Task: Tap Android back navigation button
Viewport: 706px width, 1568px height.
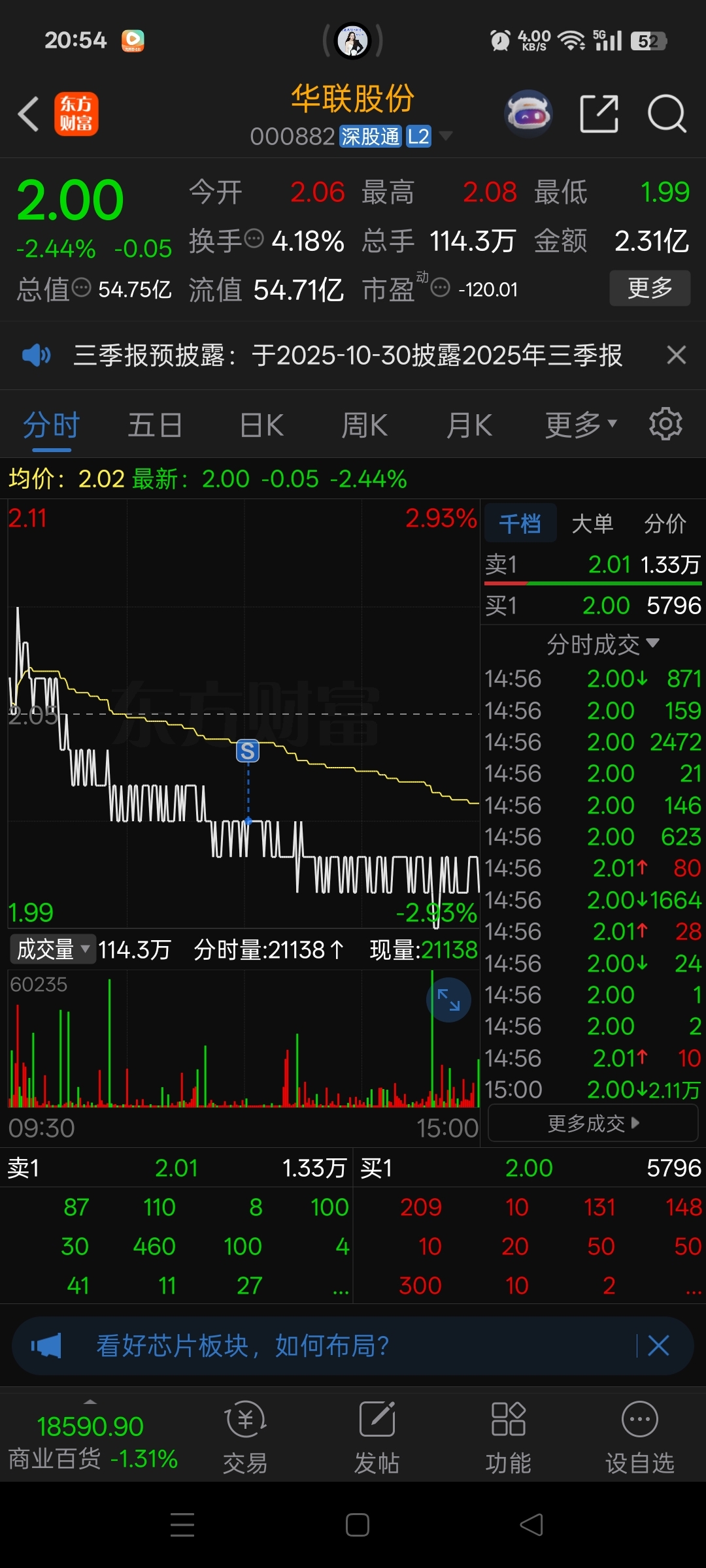Action: (x=531, y=1525)
